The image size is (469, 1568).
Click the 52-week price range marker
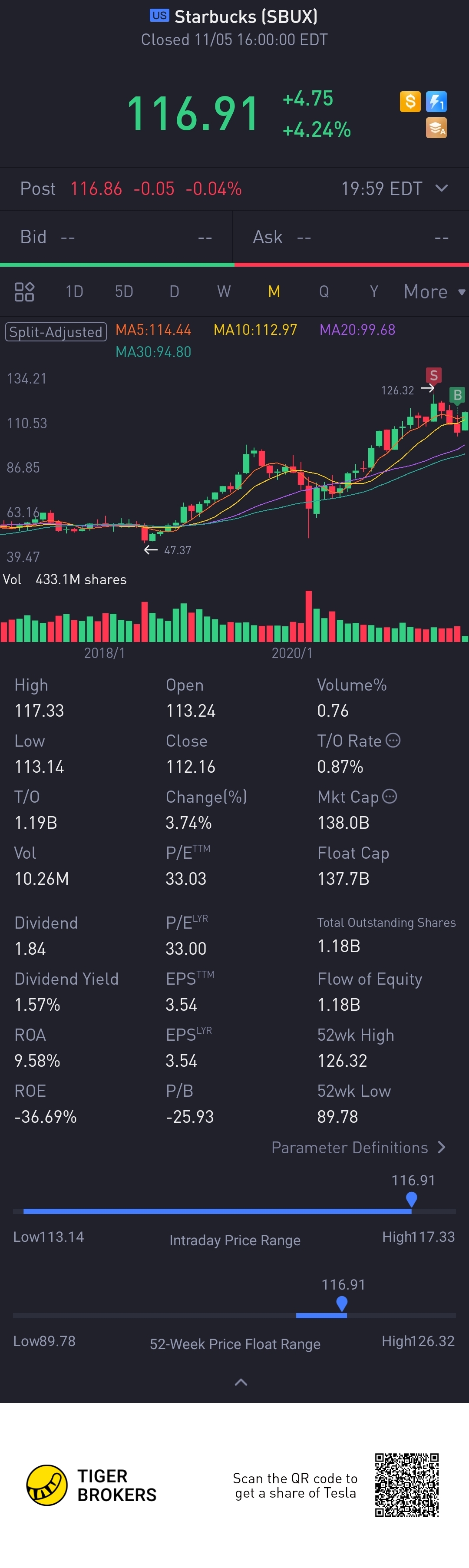[342, 1302]
